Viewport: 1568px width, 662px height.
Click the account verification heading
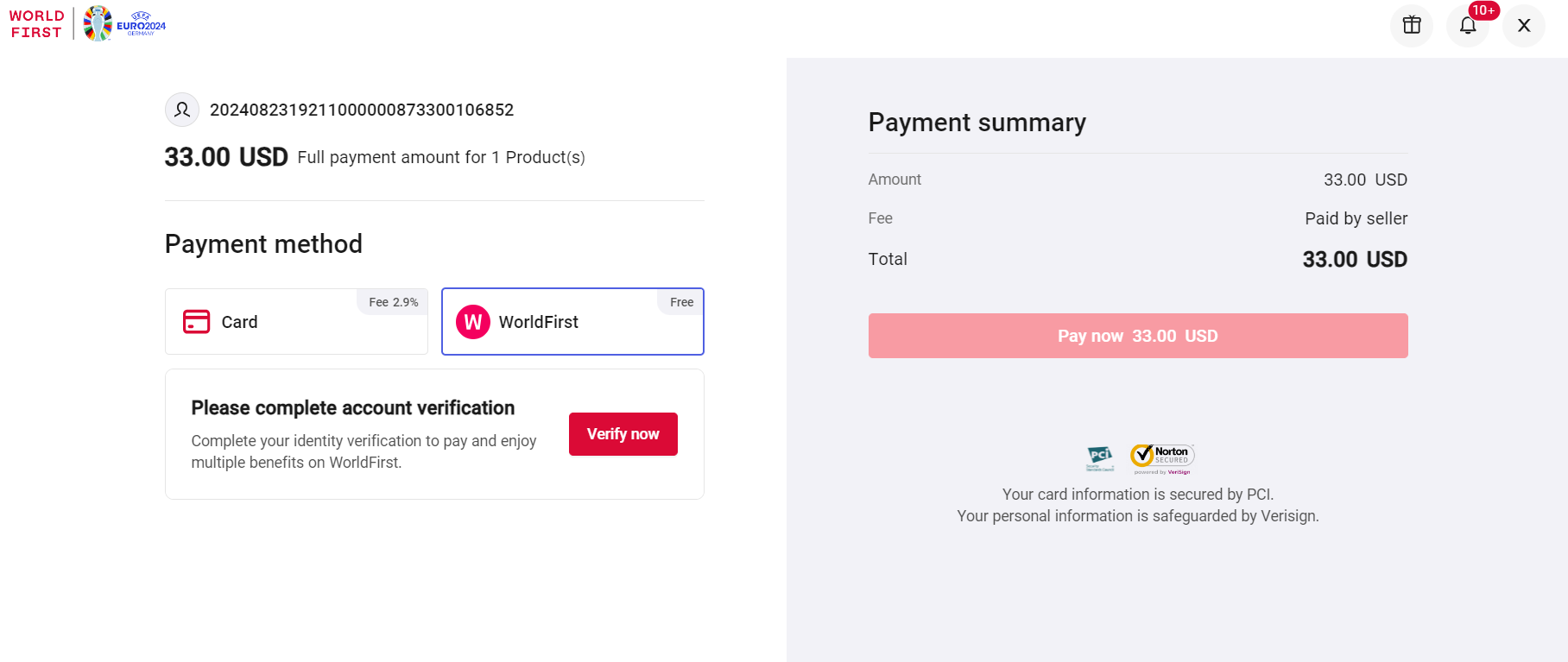(x=352, y=407)
